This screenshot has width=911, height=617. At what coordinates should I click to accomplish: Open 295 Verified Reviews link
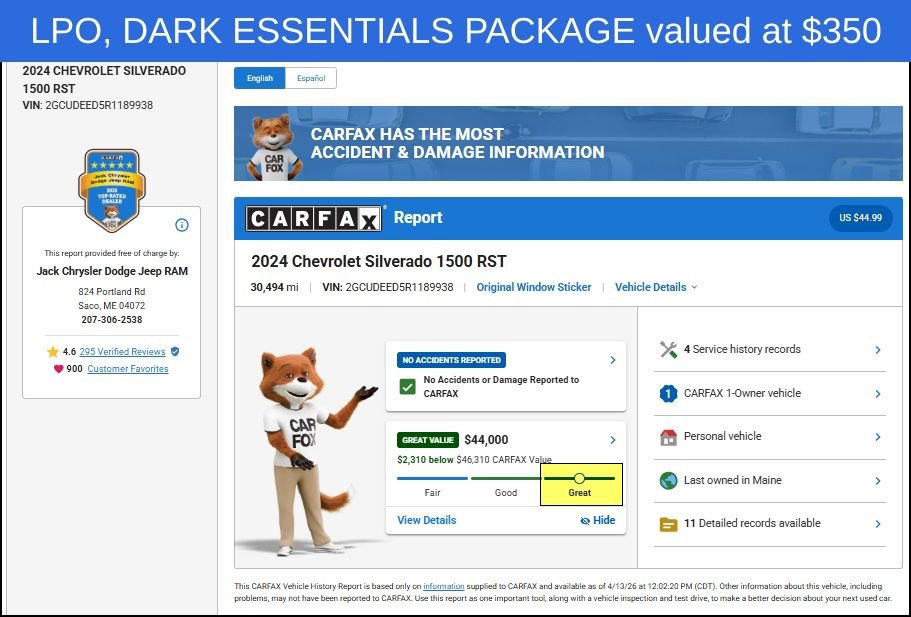tap(122, 352)
